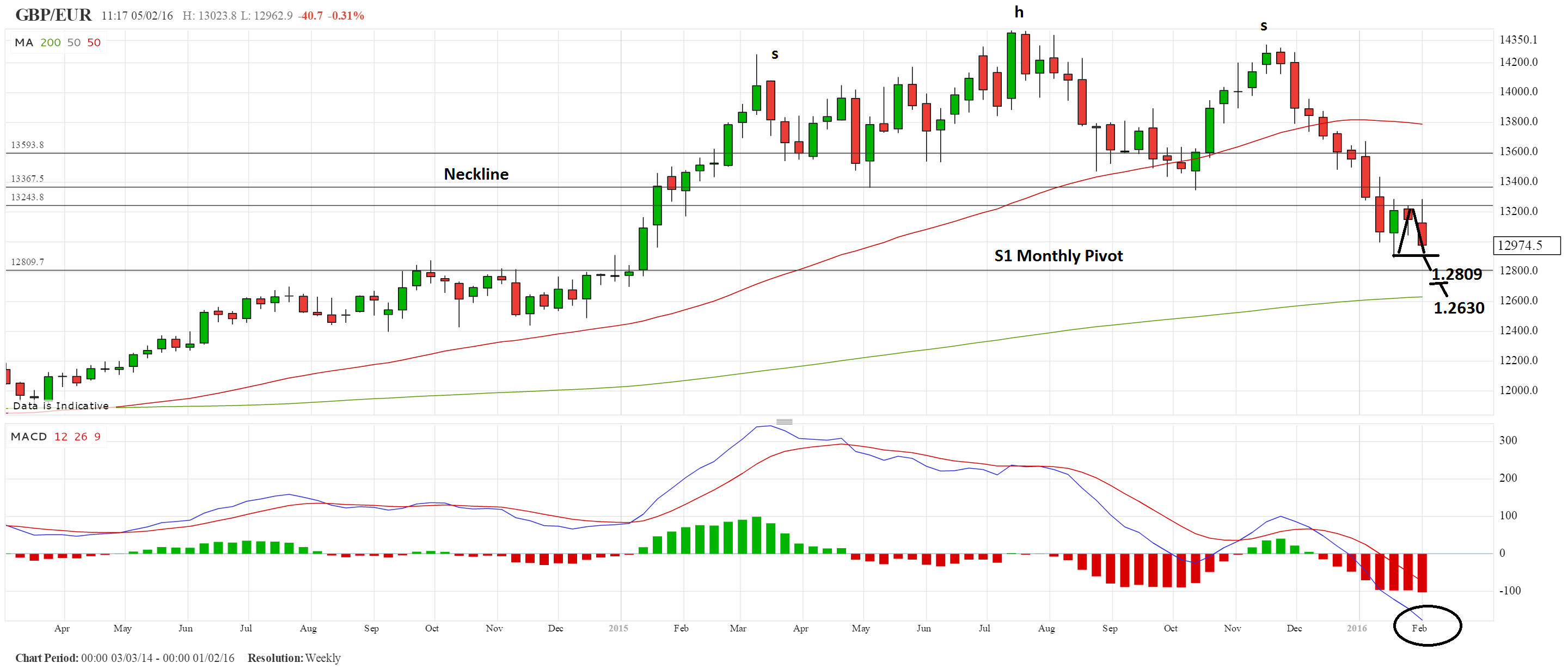Click the green 200 MA legend value
The height and width of the screenshot is (669, 1568).
point(51,42)
